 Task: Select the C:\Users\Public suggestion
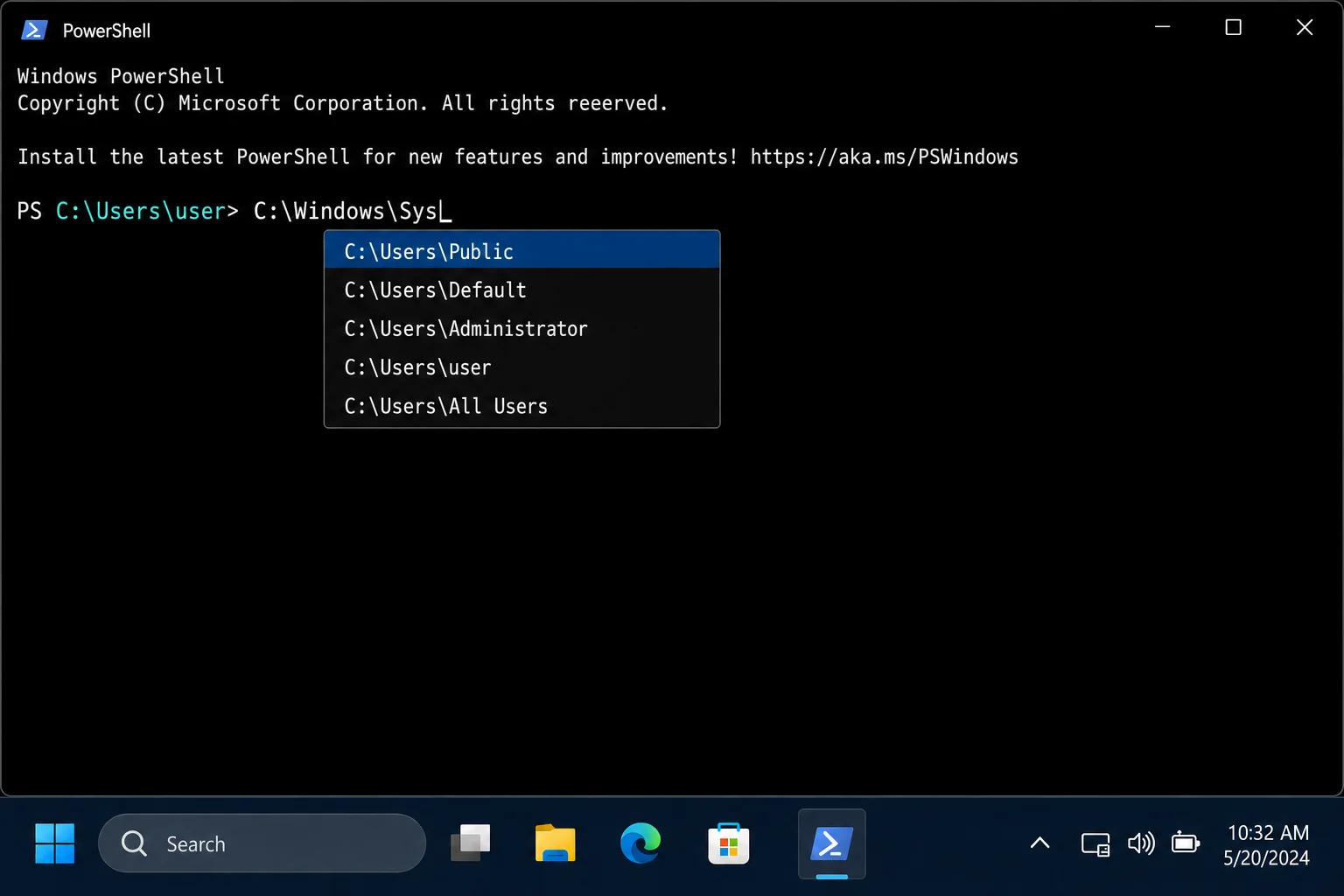click(521, 250)
